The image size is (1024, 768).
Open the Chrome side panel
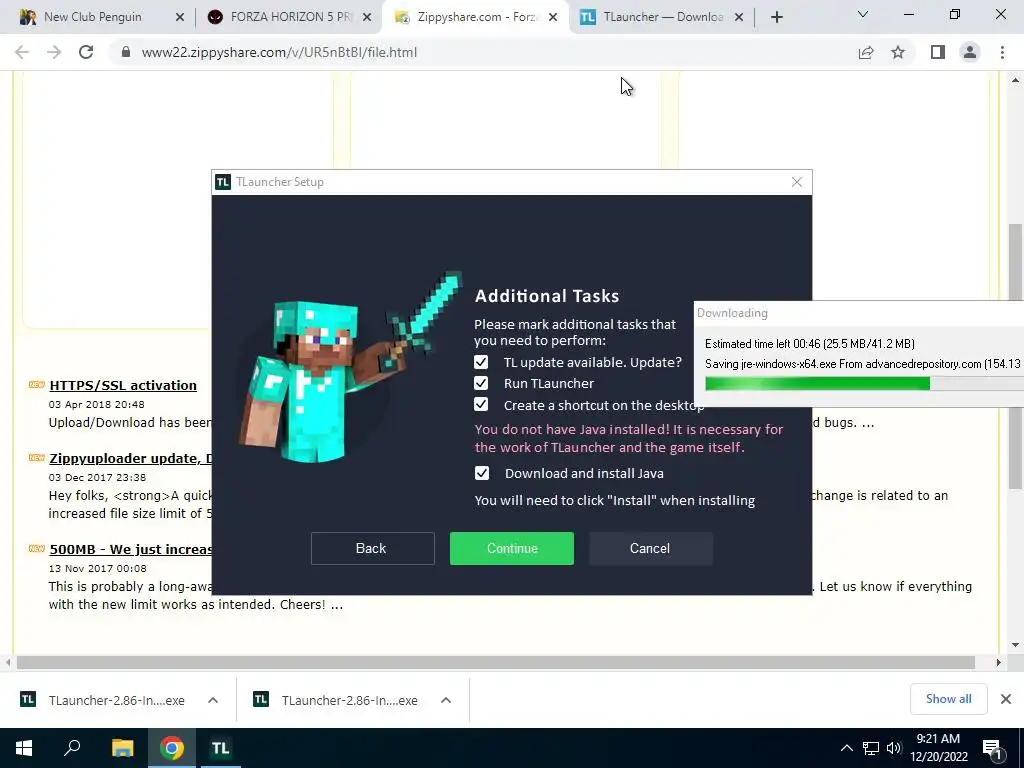938,52
